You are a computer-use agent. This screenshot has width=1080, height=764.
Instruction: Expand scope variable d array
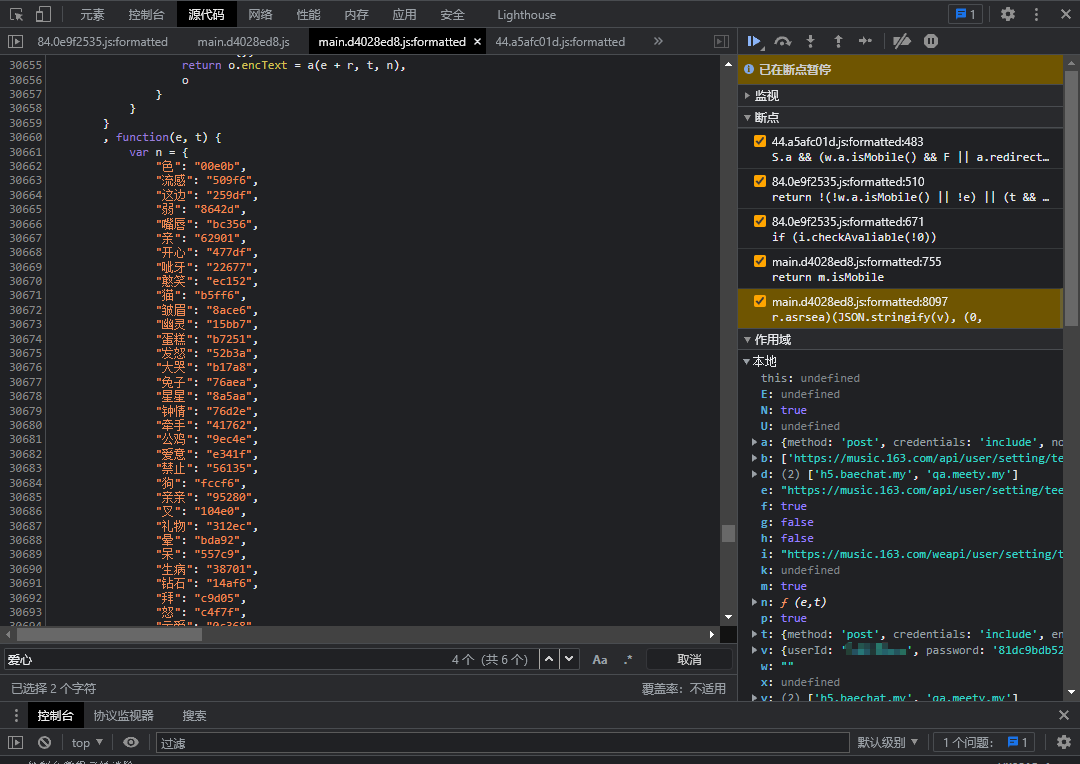pyautogui.click(x=755, y=474)
